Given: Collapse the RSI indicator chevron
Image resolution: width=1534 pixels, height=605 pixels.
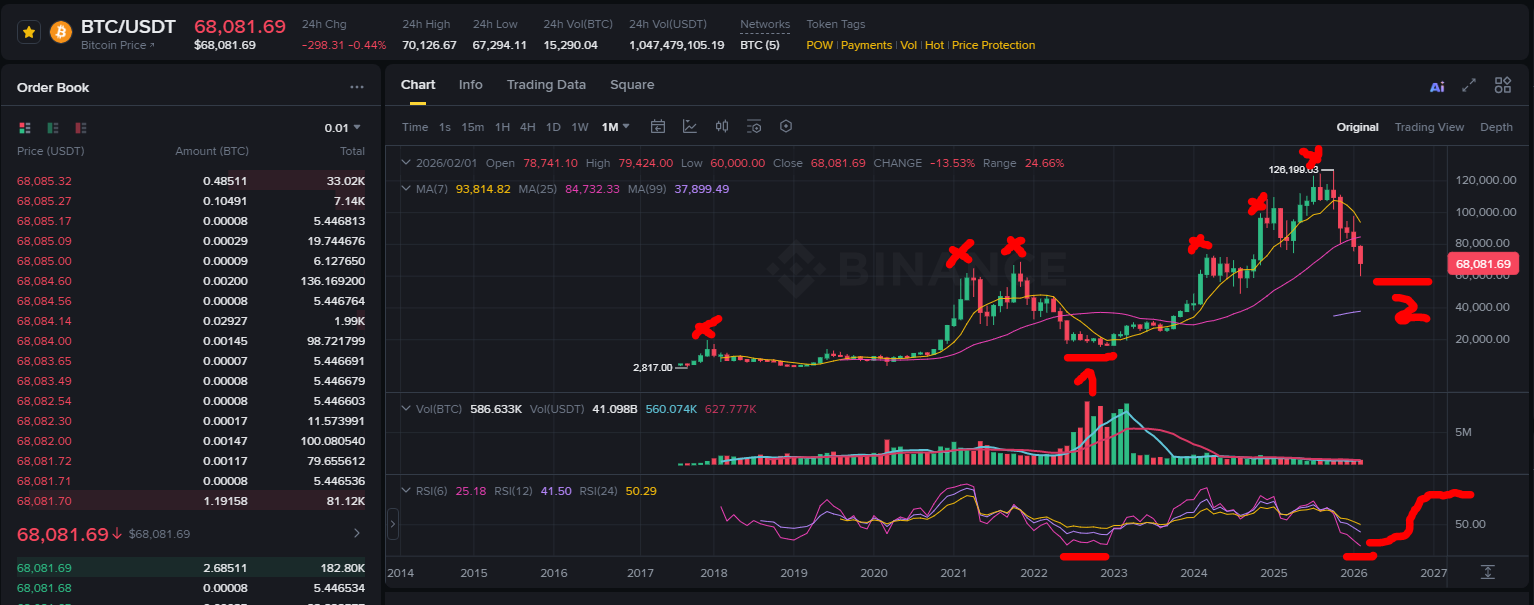Looking at the screenshot, I should pos(405,491).
